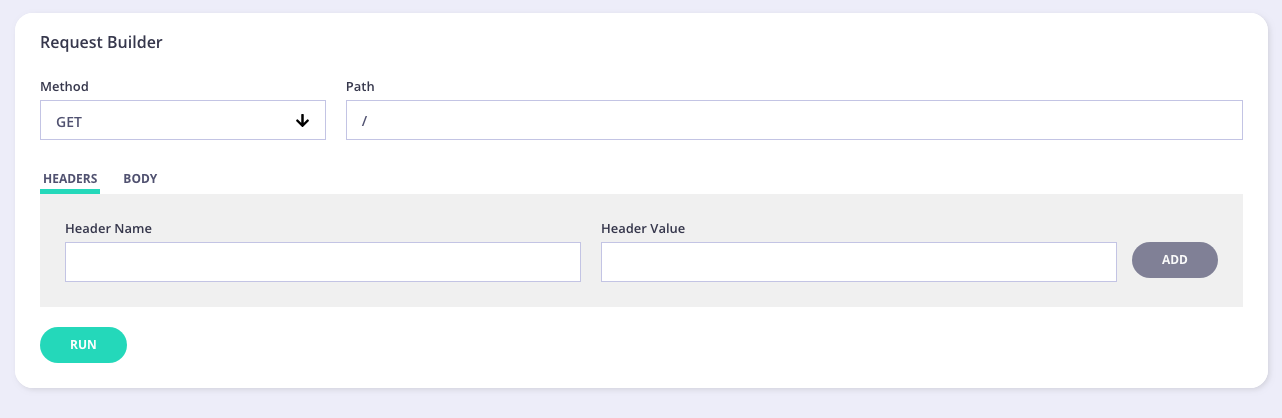Click the lavender page background below the card
Screen dimensions: 1282x418
[640, 403]
